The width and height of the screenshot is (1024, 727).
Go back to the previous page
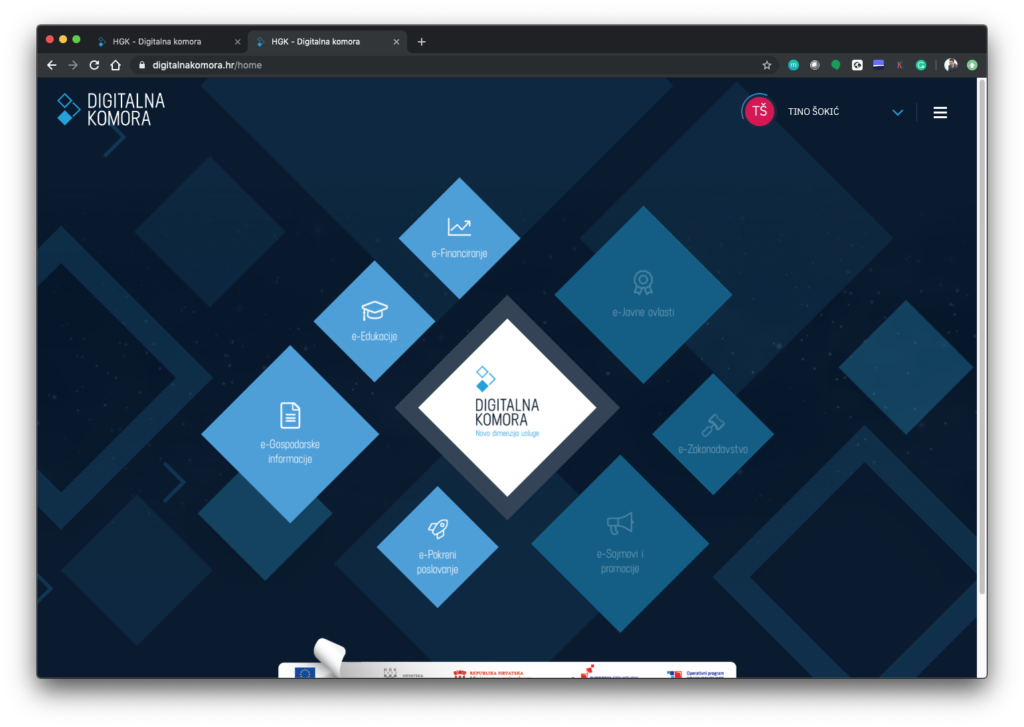click(52, 65)
